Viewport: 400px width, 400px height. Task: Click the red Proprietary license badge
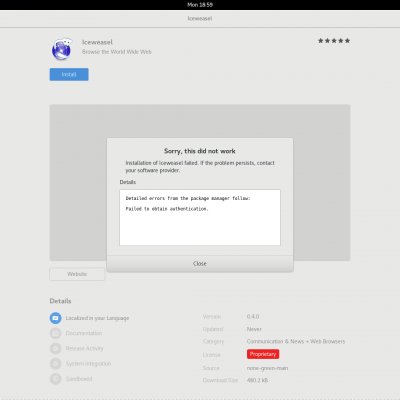[x=263, y=354]
